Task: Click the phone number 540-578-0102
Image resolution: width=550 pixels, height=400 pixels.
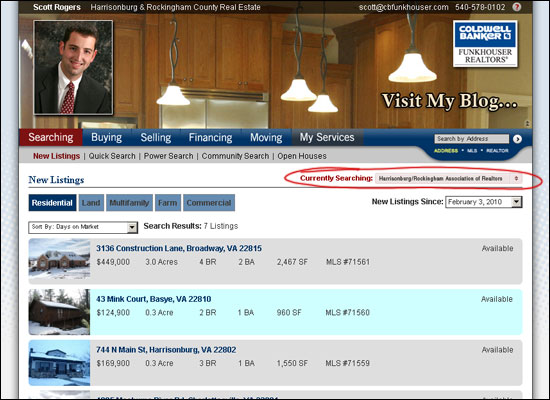Action: [x=480, y=7]
